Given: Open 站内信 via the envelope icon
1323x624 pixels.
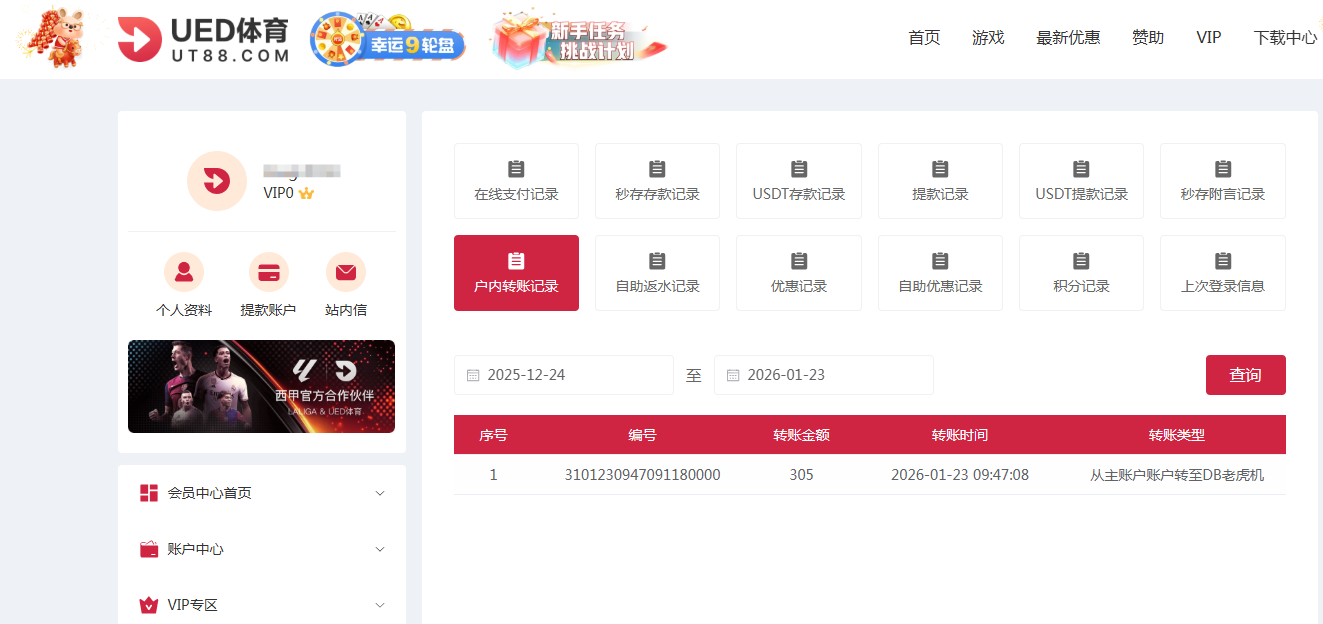Looking at the screenshot, I should [345, 270].
